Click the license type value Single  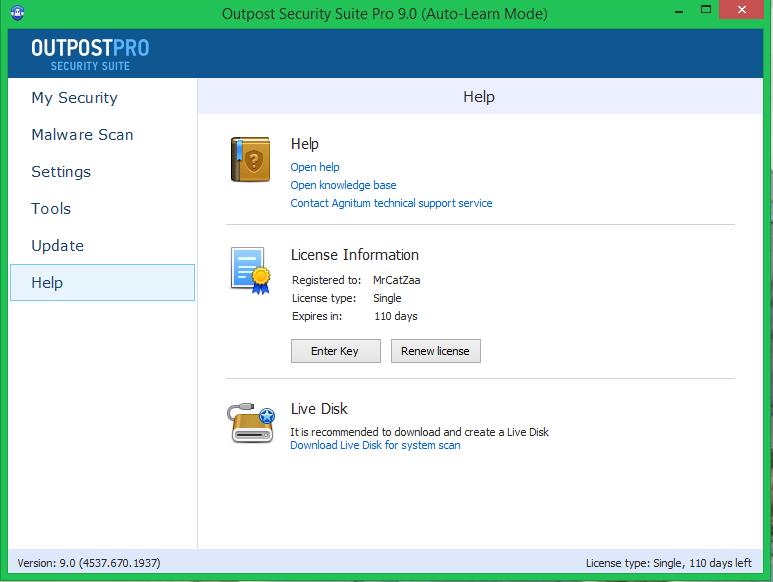(387, 298)
